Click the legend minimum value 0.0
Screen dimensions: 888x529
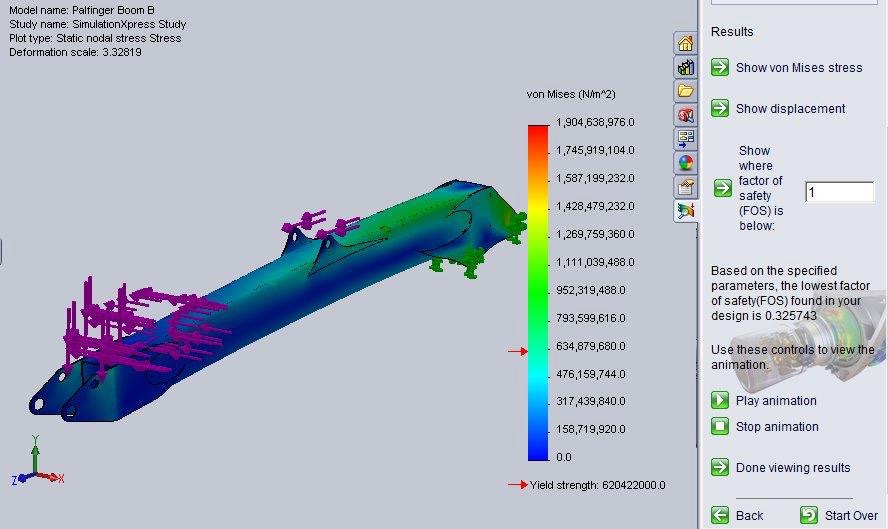coord(563,457)
